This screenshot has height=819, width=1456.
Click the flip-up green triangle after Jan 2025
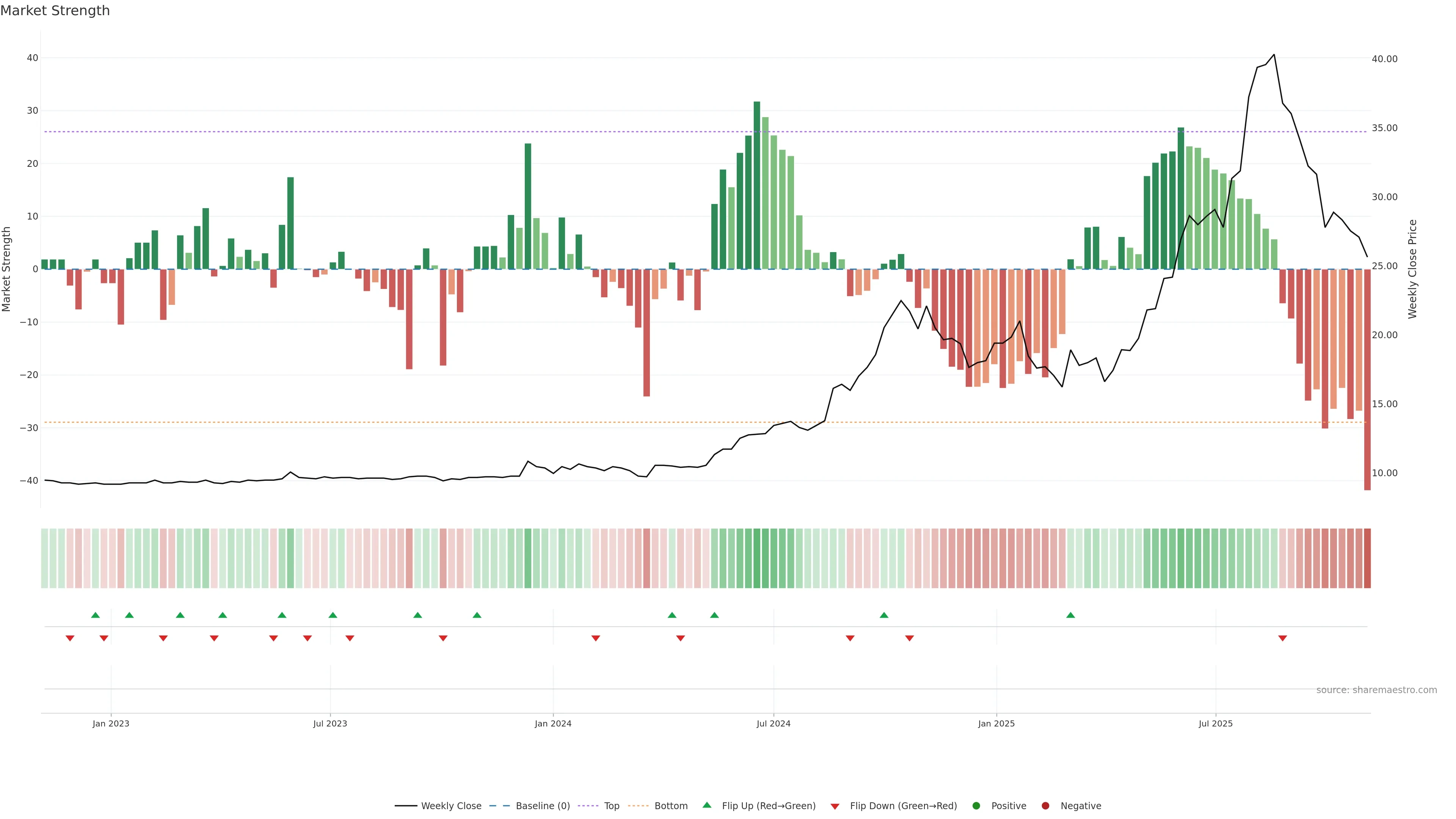(x=1070, y=615)
